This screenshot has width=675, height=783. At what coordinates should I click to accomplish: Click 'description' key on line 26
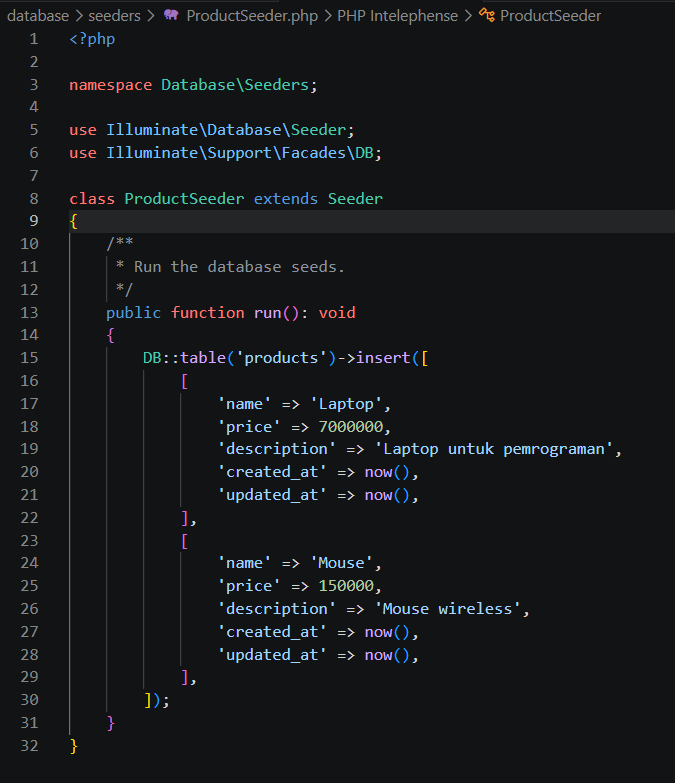point(277,609)
